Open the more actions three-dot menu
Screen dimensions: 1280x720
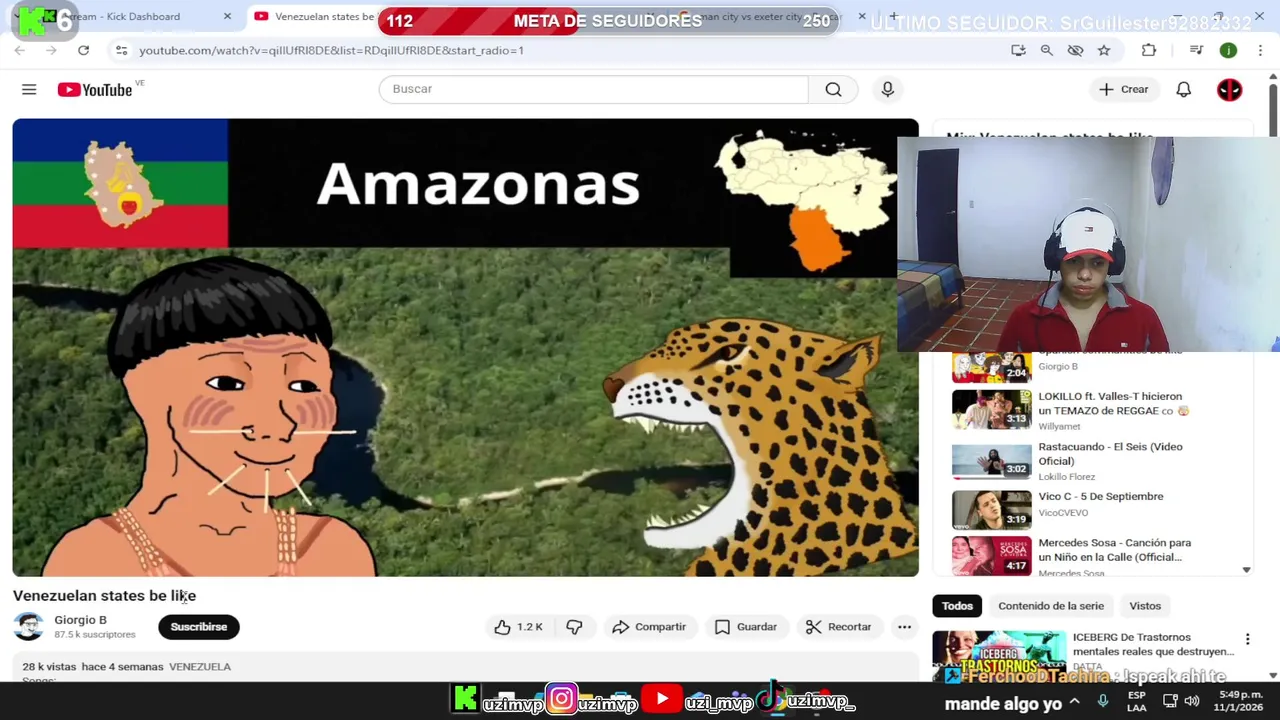(x=904, y=627)
